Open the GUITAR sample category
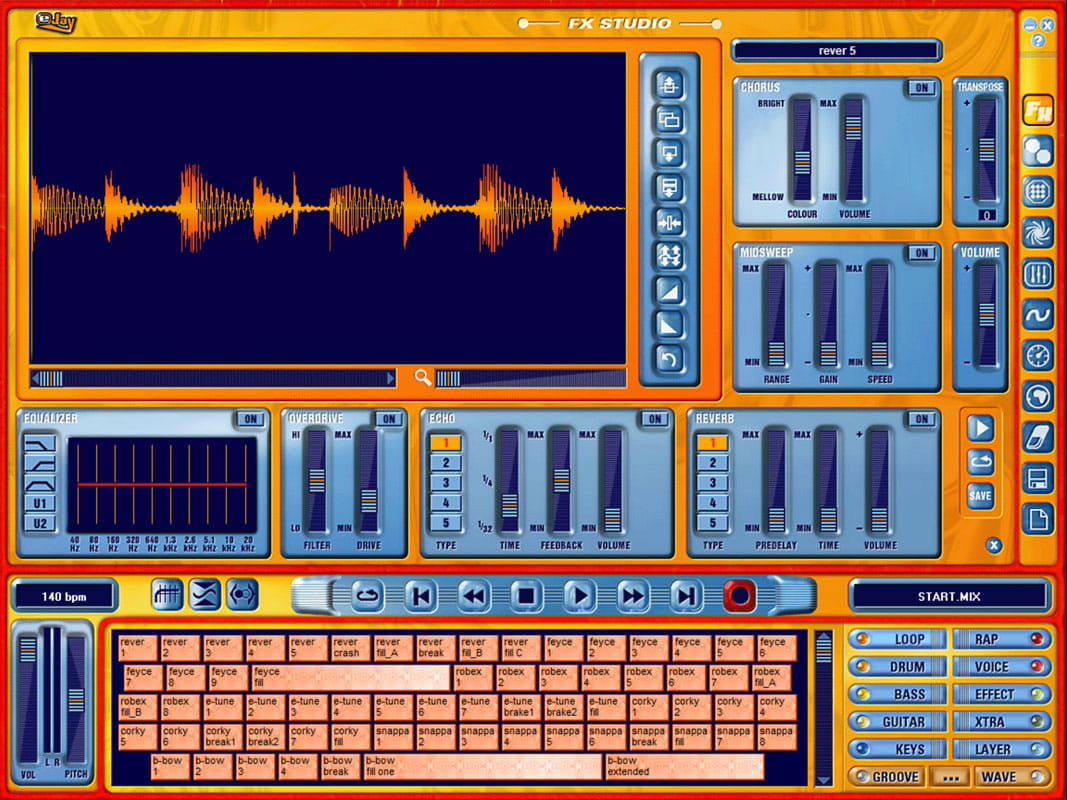The image size is (1067, 800). (897, 722)
